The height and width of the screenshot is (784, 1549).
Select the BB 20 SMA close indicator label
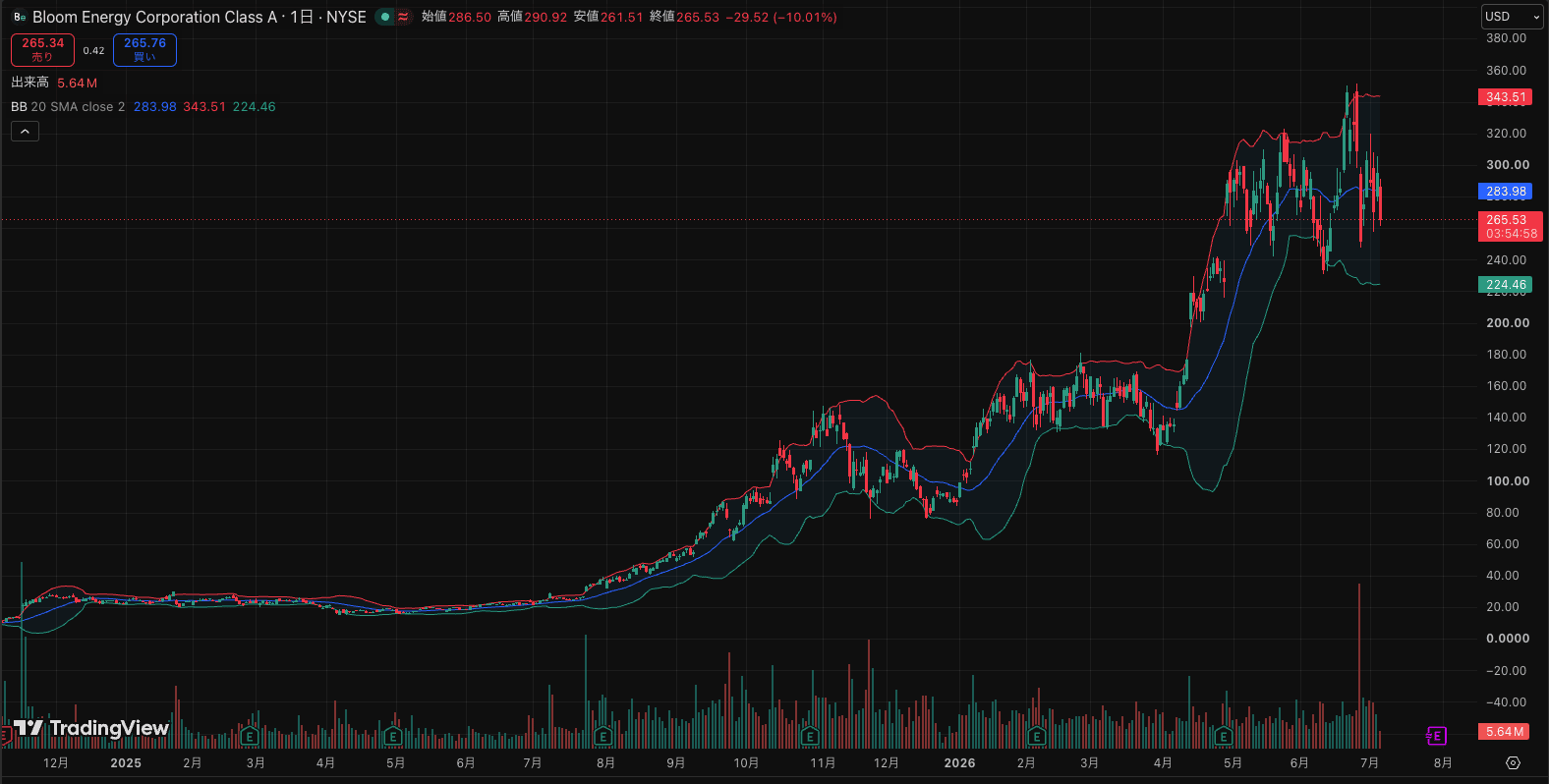click(68, 107)
